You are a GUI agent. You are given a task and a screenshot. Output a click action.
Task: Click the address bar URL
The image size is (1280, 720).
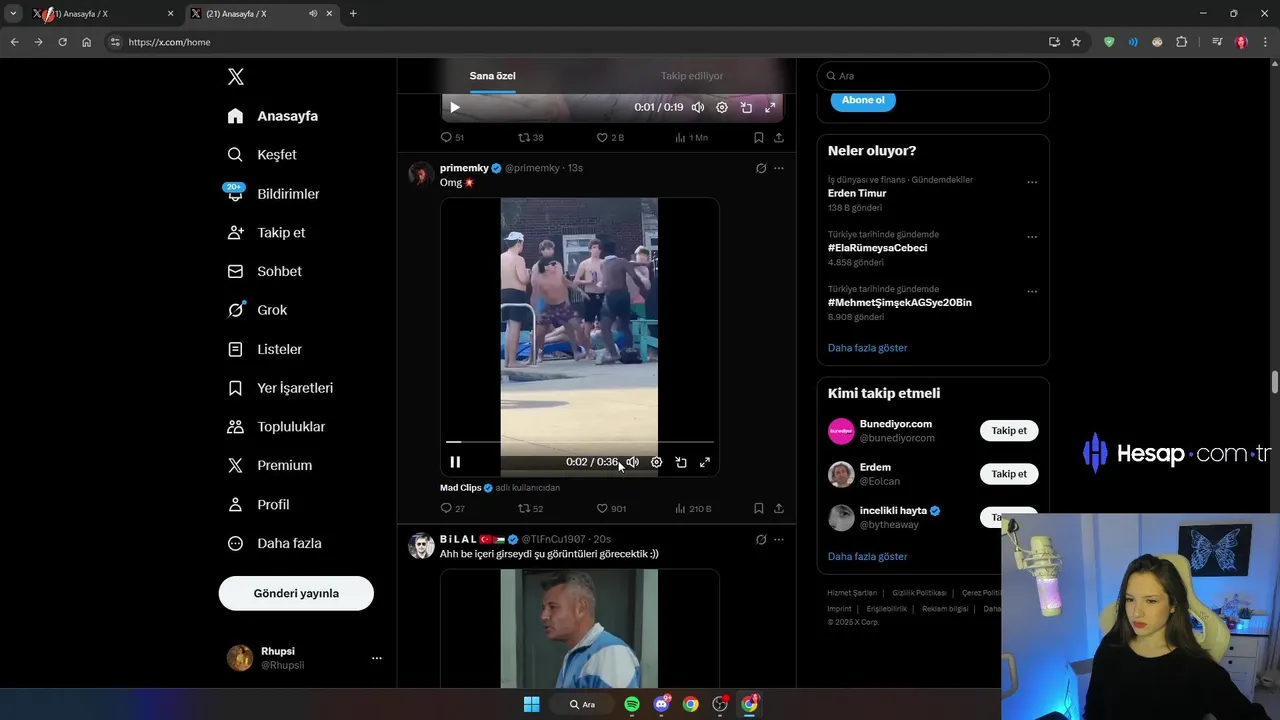pos(169,42)
